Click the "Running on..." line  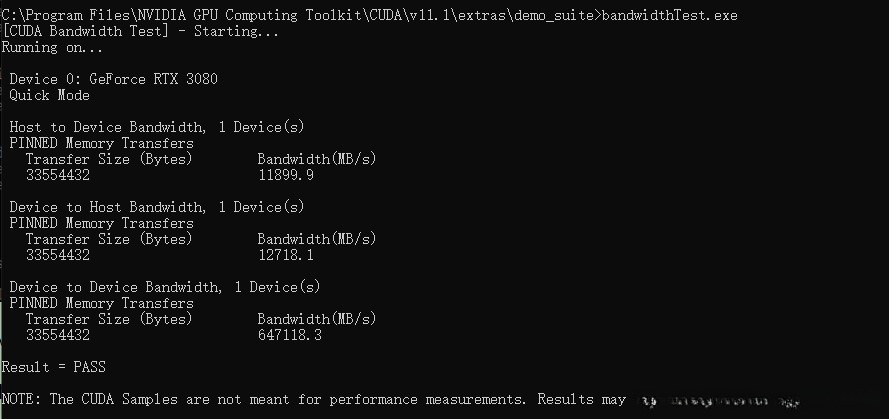[52, 48]
